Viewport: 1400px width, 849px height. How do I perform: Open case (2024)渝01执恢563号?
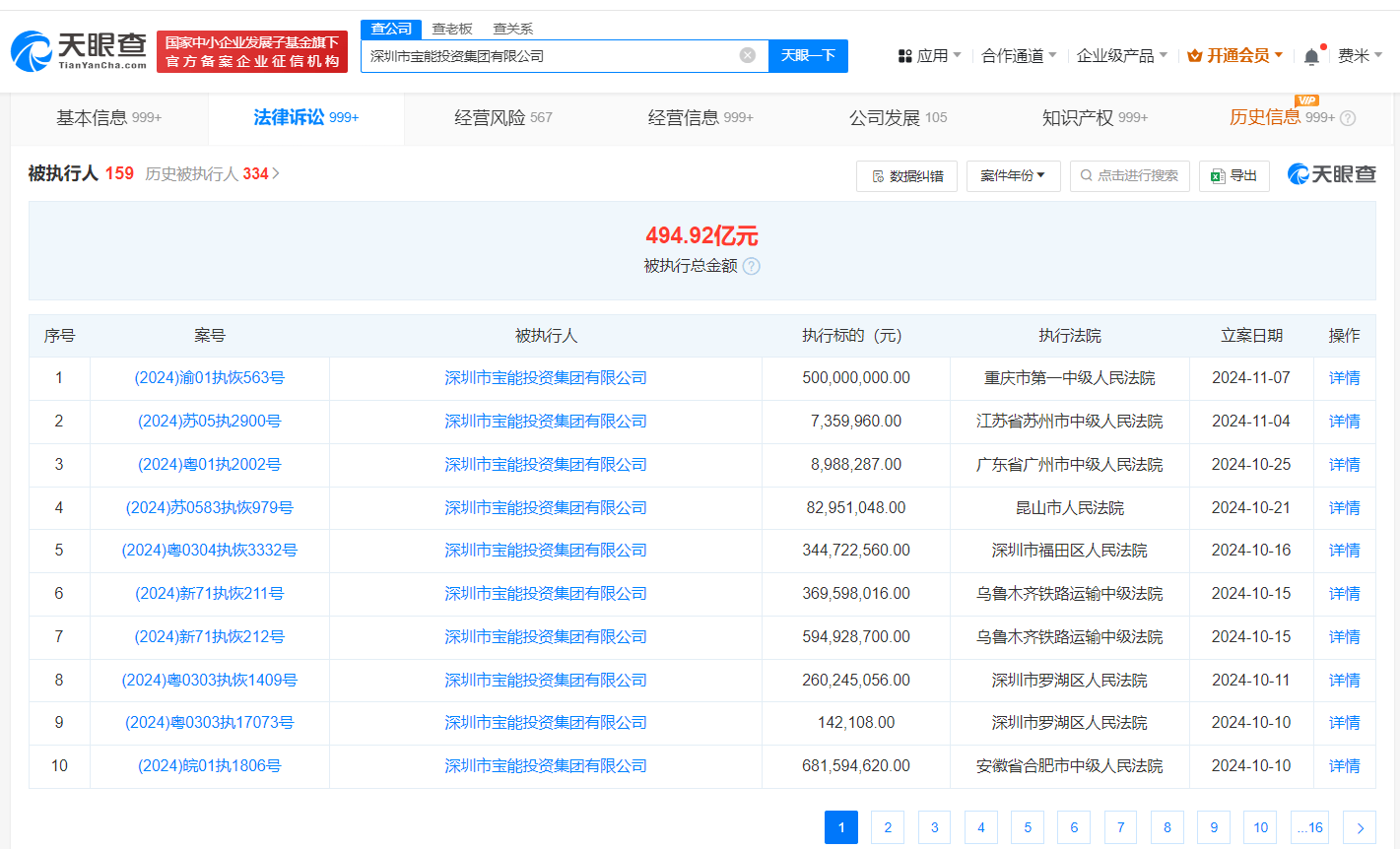pos(209,378)
